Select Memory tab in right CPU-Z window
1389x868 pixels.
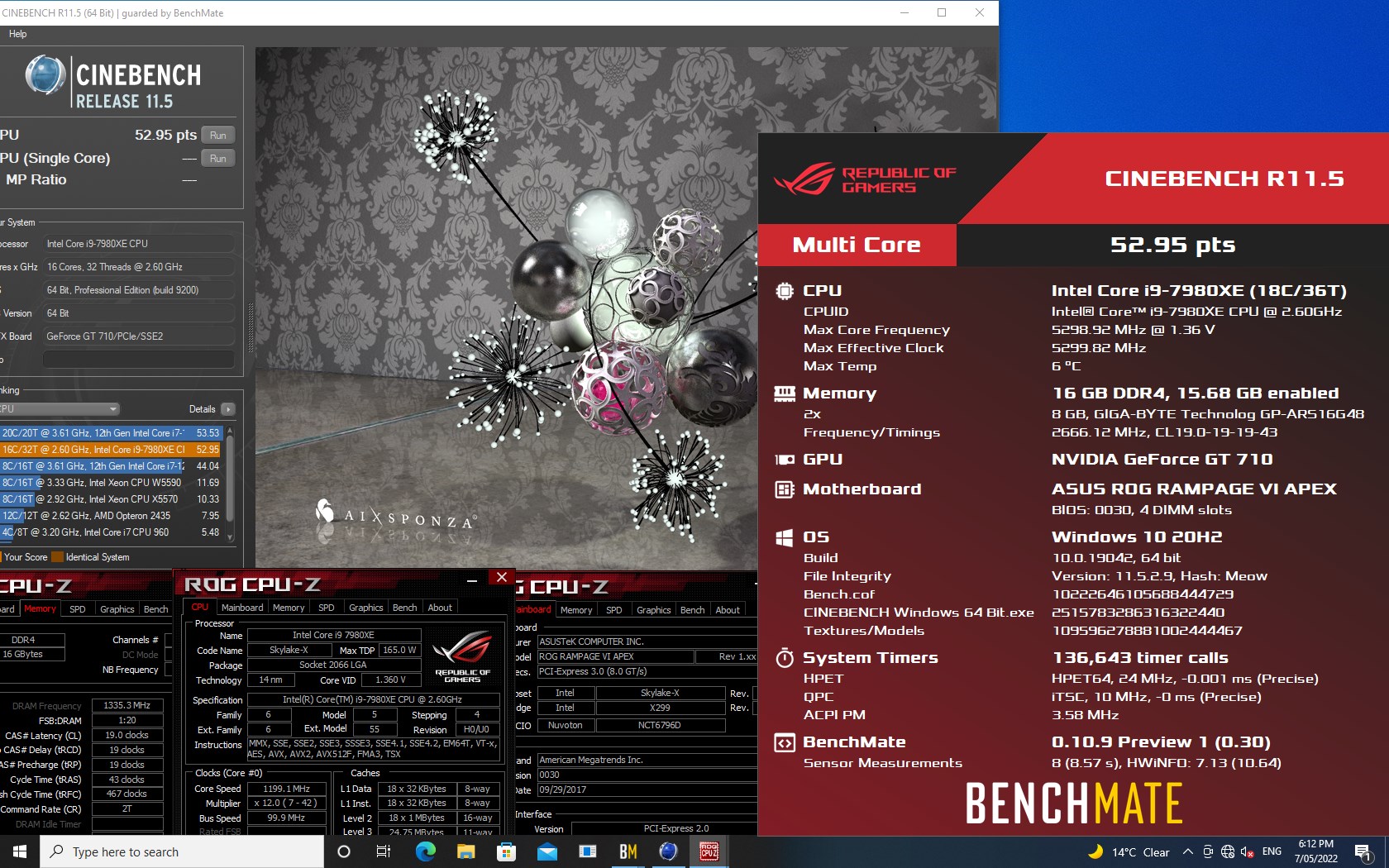tap(576, 610)
